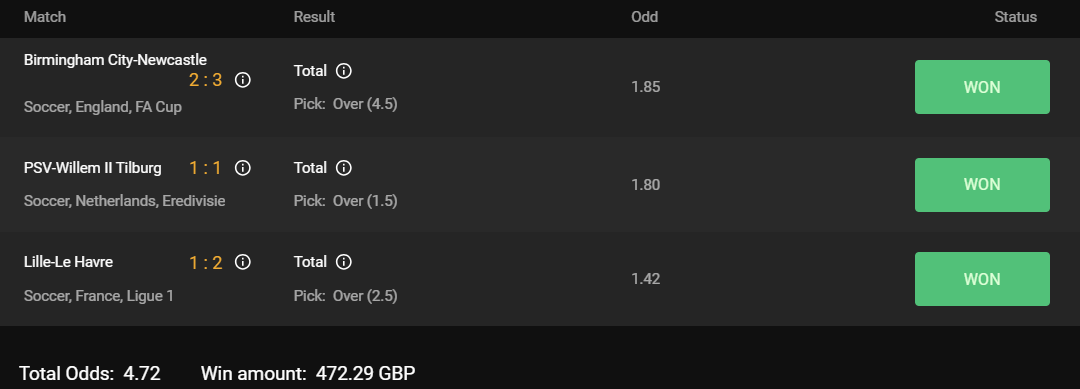Open the PSV-Willem II Tilburg match
The width and height of the screenshot is (1080, 389).
[x=92, y=168]
